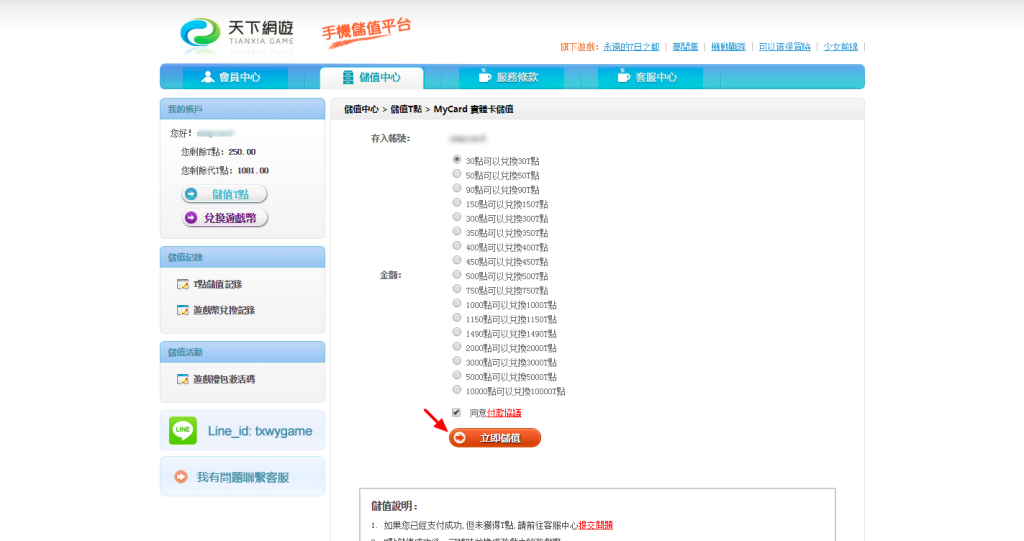
Task: Select the 400點可以兌換400T點 option
Action: click(x=457, y=246)
